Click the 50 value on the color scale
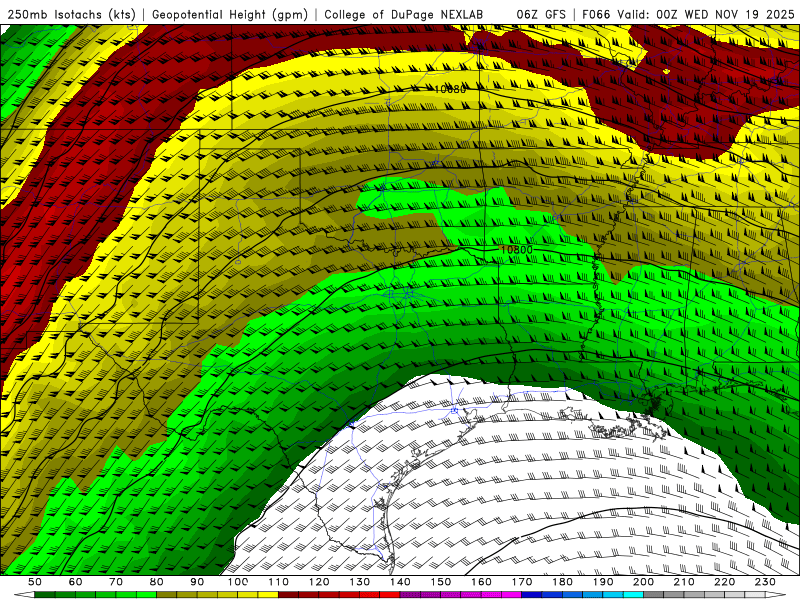Screen dimensions: 800x600 [35, 582]
